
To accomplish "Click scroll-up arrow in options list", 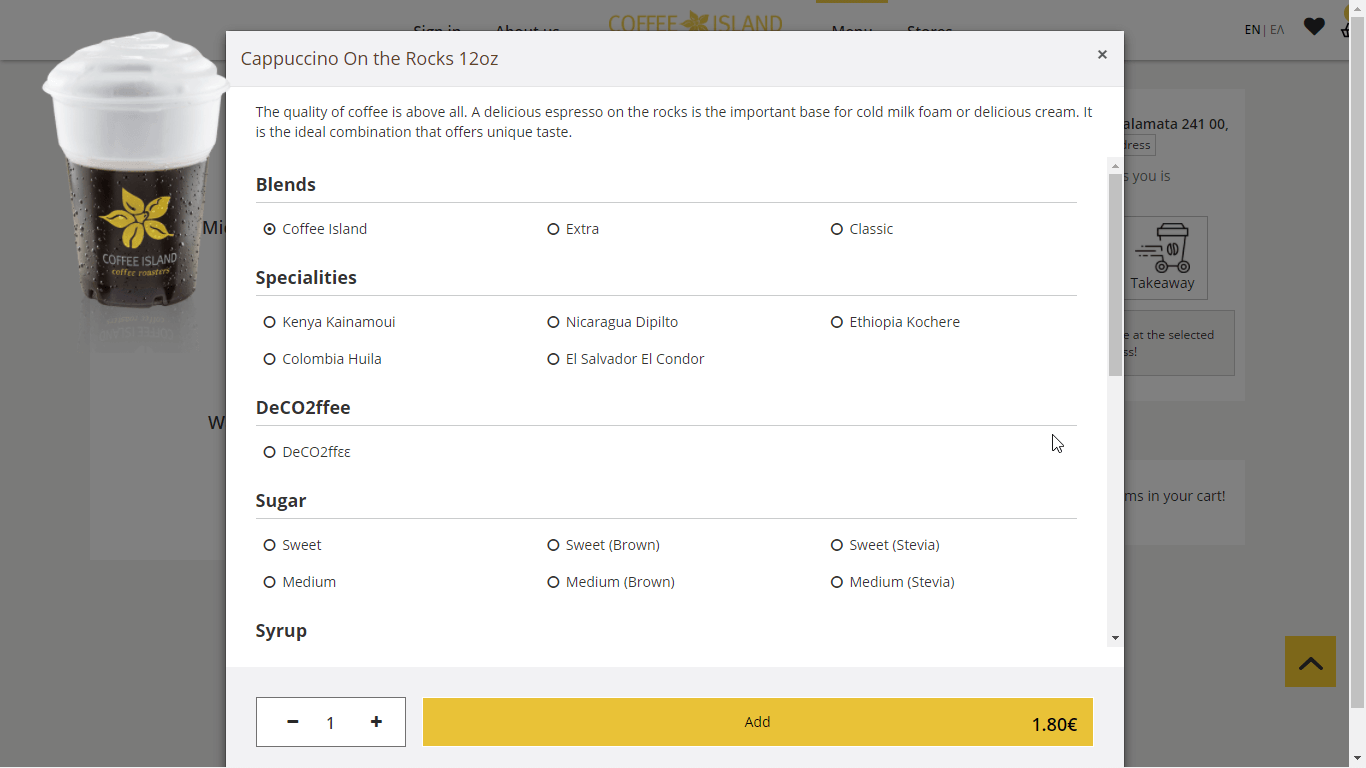I will point(1115,165).
